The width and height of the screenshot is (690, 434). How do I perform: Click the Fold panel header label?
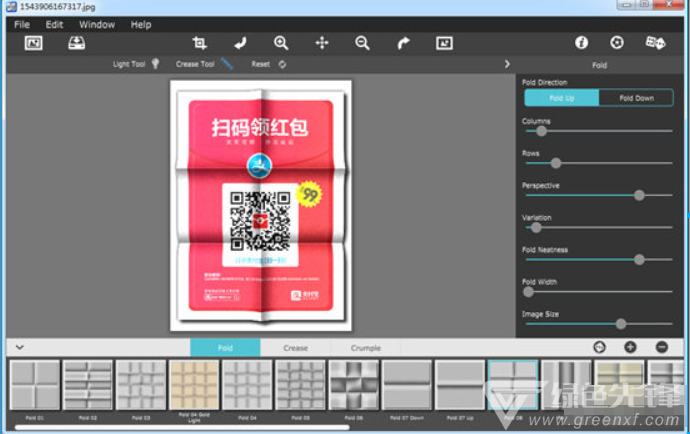pyautogui.click(x=599, y=65)
